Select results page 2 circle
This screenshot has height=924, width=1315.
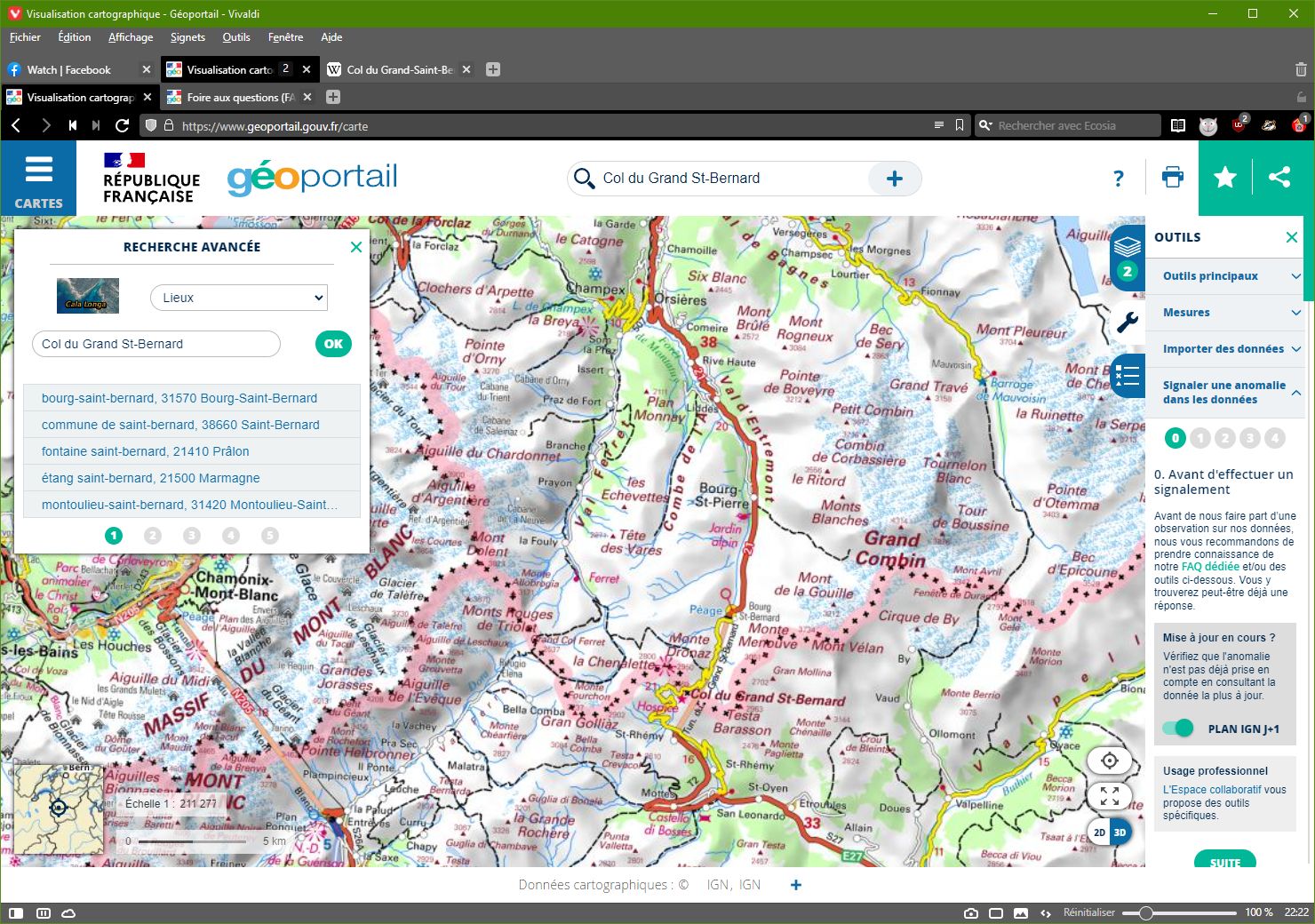tap(153, 536)
